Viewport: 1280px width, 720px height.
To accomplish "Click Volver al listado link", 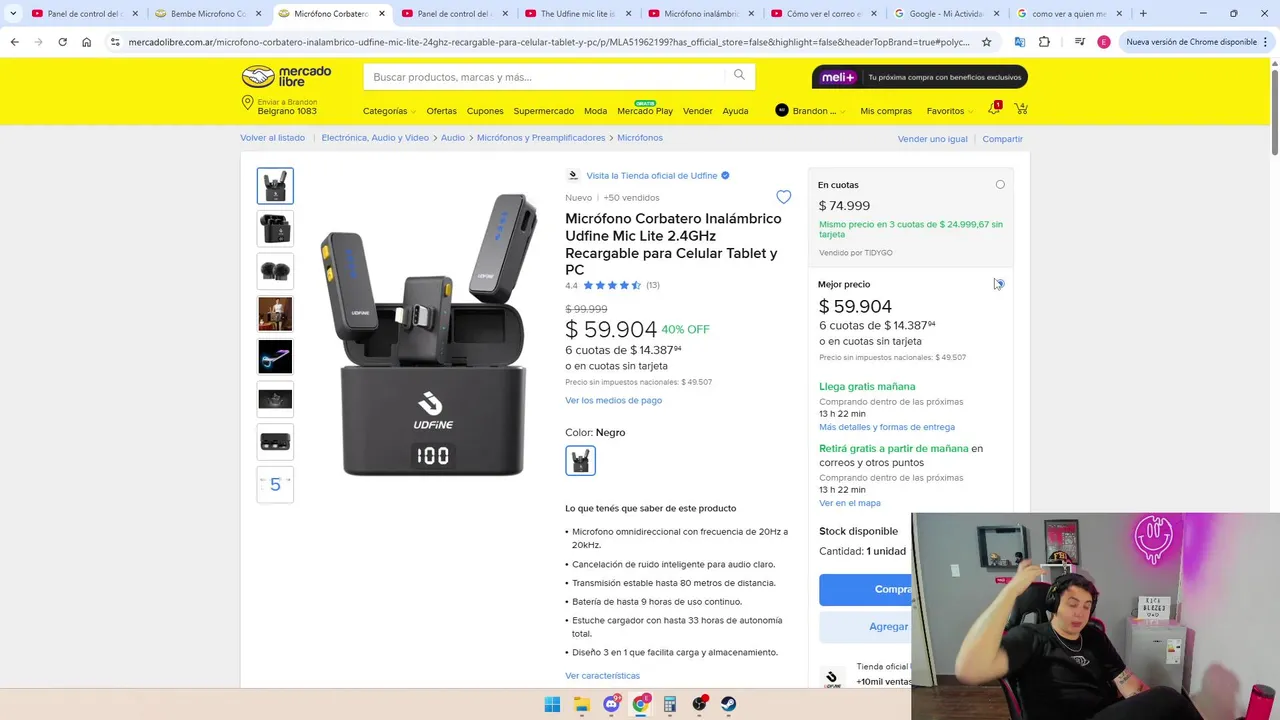I will [x=272, y=138].
